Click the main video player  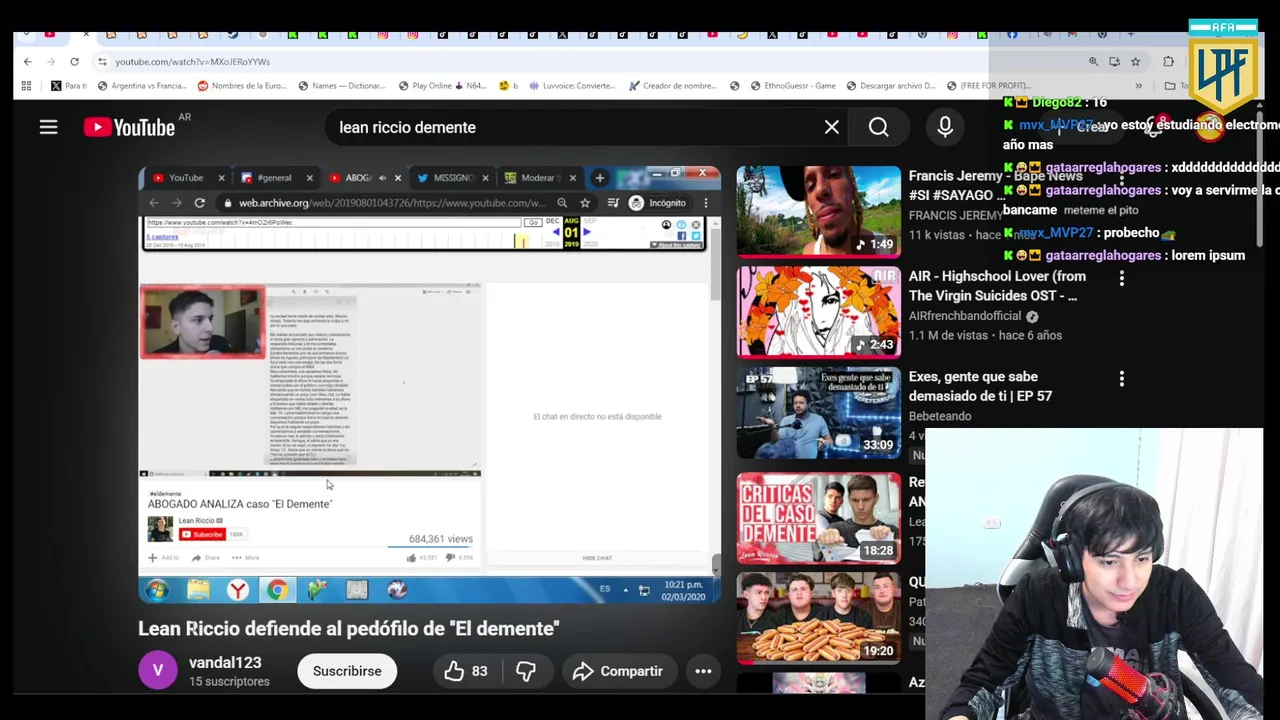tap(429, 384)
